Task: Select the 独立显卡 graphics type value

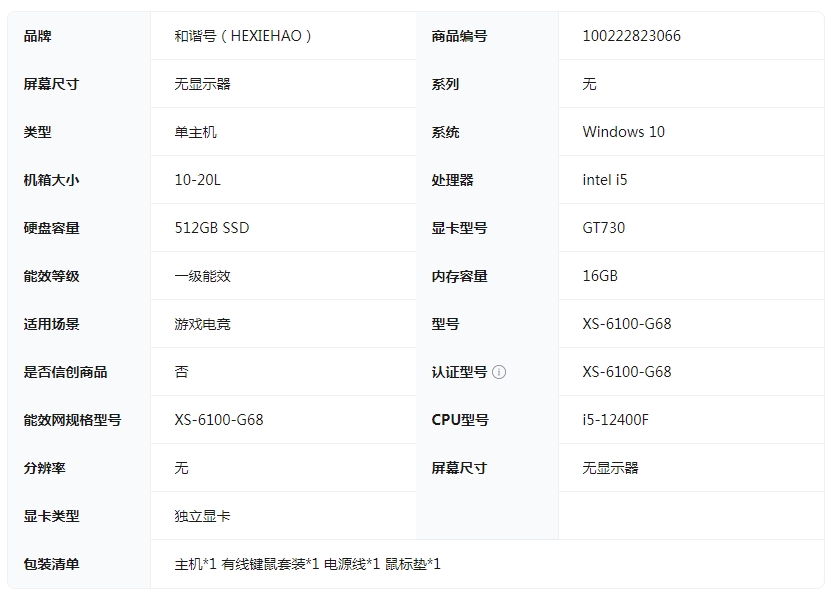Action: [202, 516]
